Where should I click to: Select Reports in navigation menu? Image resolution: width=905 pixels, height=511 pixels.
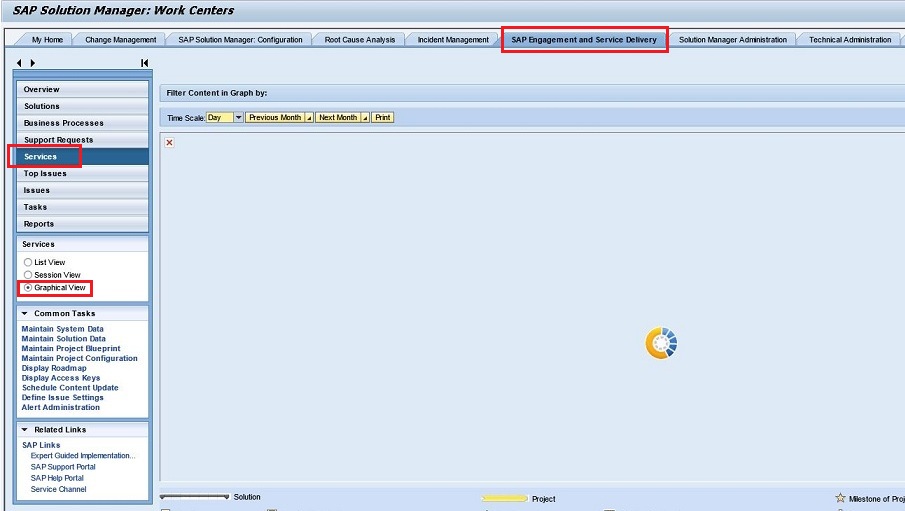click(83, 223)
